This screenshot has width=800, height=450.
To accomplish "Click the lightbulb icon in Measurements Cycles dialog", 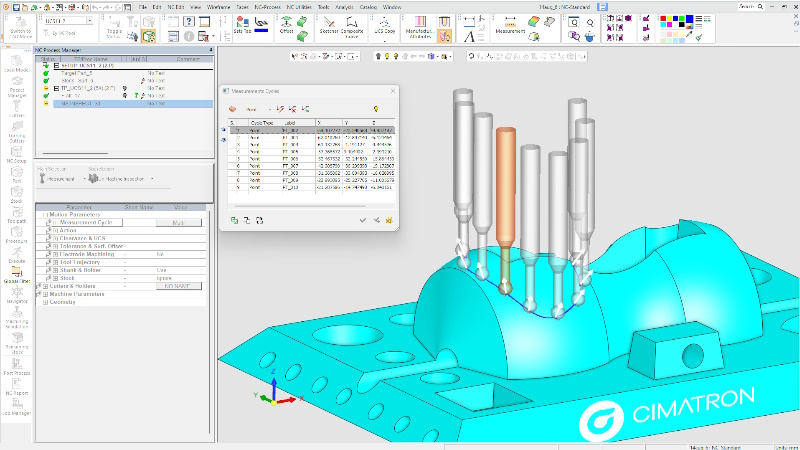I will pos(376,109).
